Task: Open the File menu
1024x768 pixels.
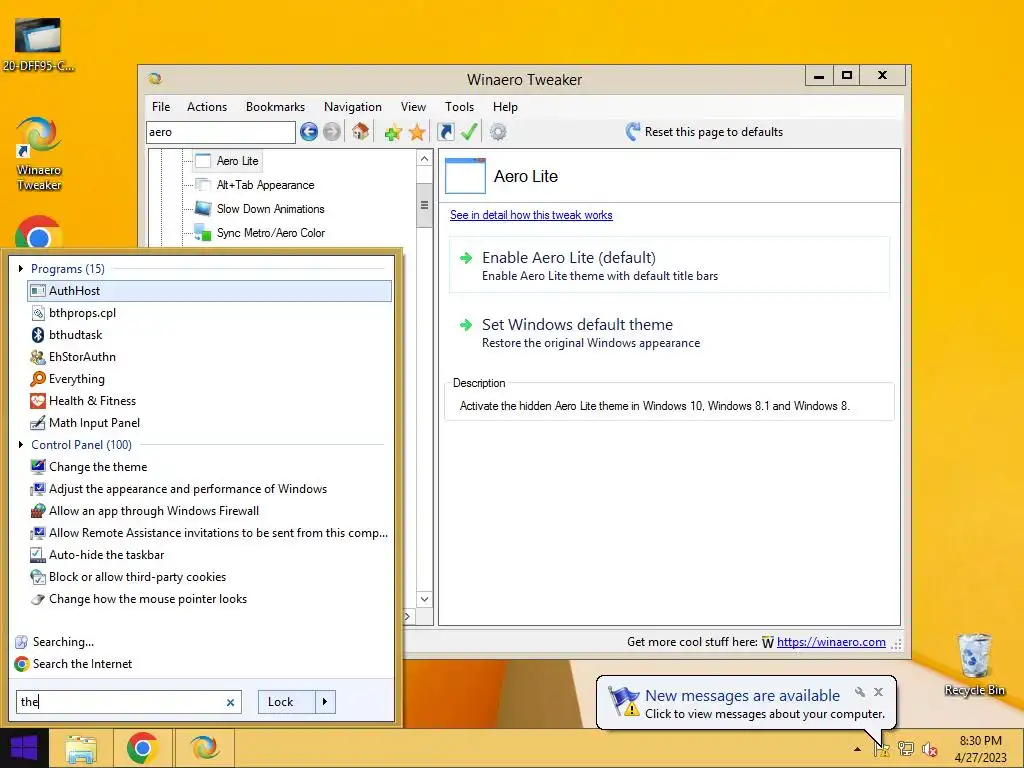Action: 161,106
